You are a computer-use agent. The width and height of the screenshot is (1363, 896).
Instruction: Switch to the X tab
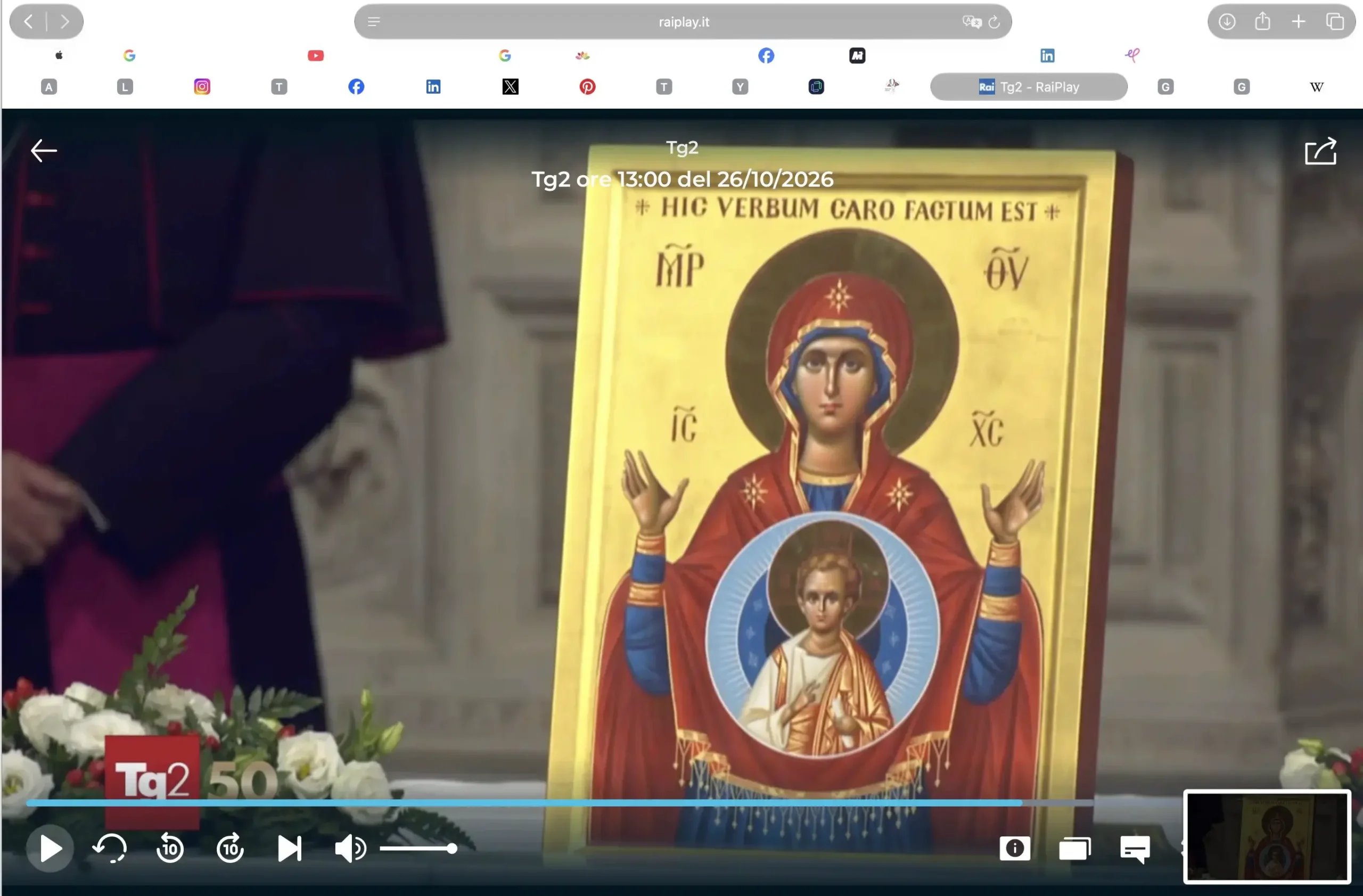click(x=510, y=86)
